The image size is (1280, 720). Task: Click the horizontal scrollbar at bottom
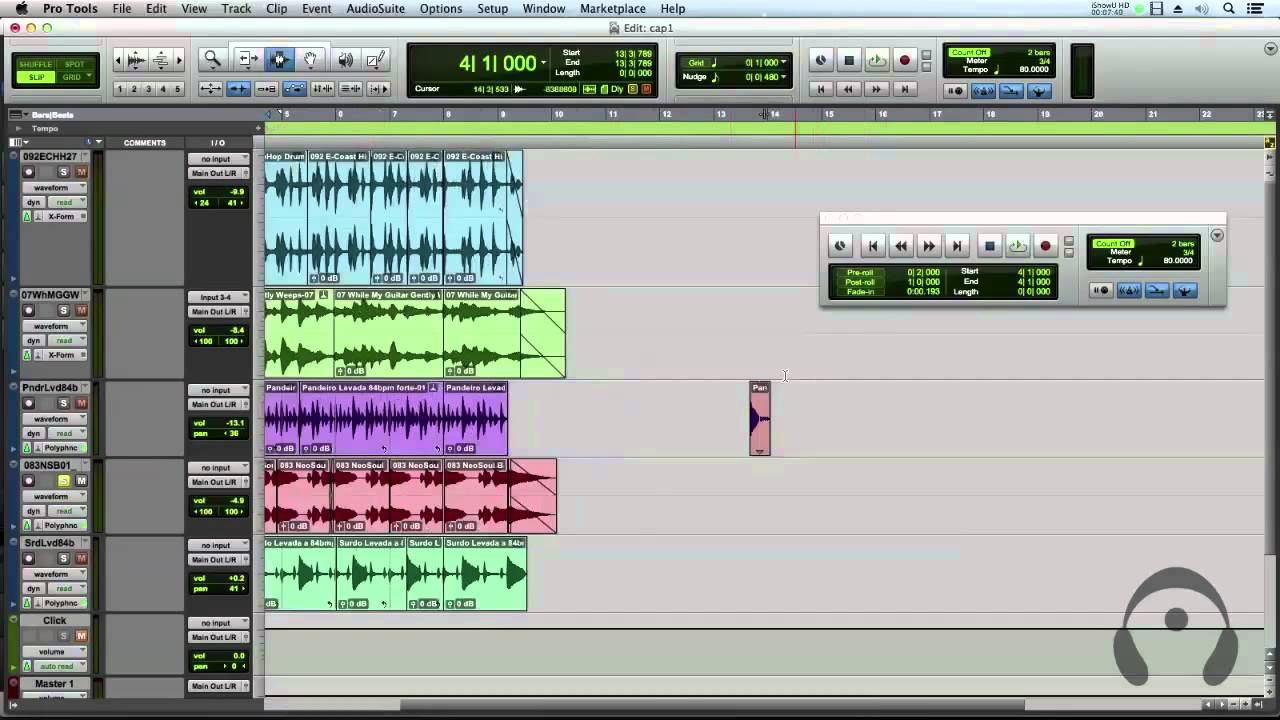pyautogui.click(x=713, y=705)
